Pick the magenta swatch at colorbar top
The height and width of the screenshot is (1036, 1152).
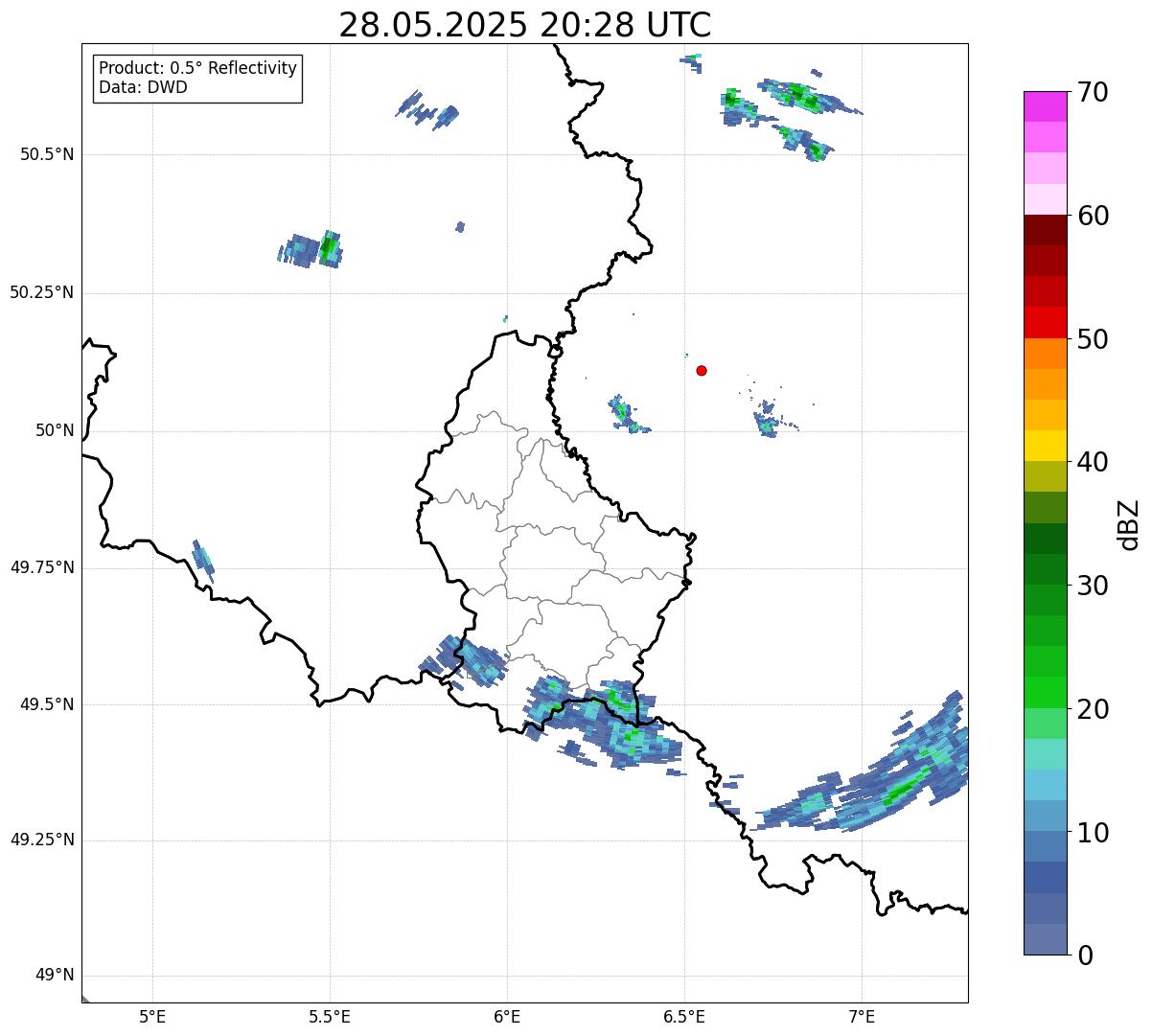pyautogui.click(x=1045, y=106)
